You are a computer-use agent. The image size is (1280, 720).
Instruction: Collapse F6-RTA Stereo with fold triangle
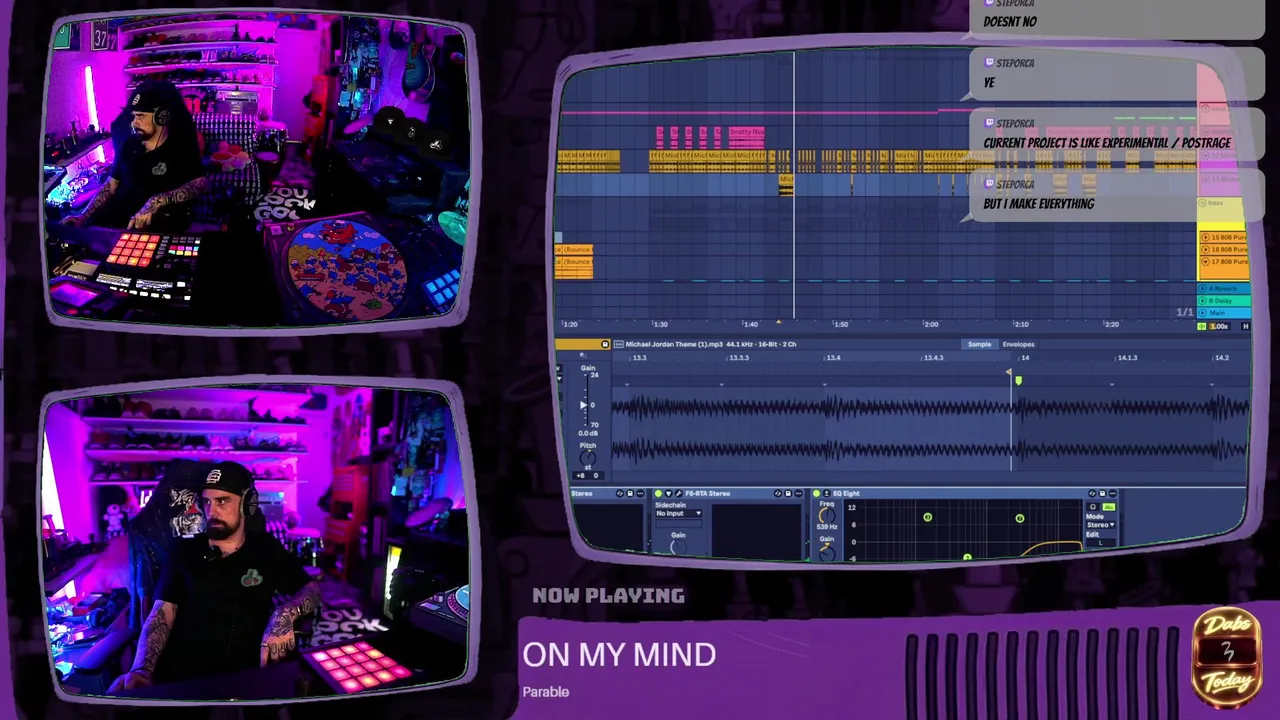click(668, 493)
